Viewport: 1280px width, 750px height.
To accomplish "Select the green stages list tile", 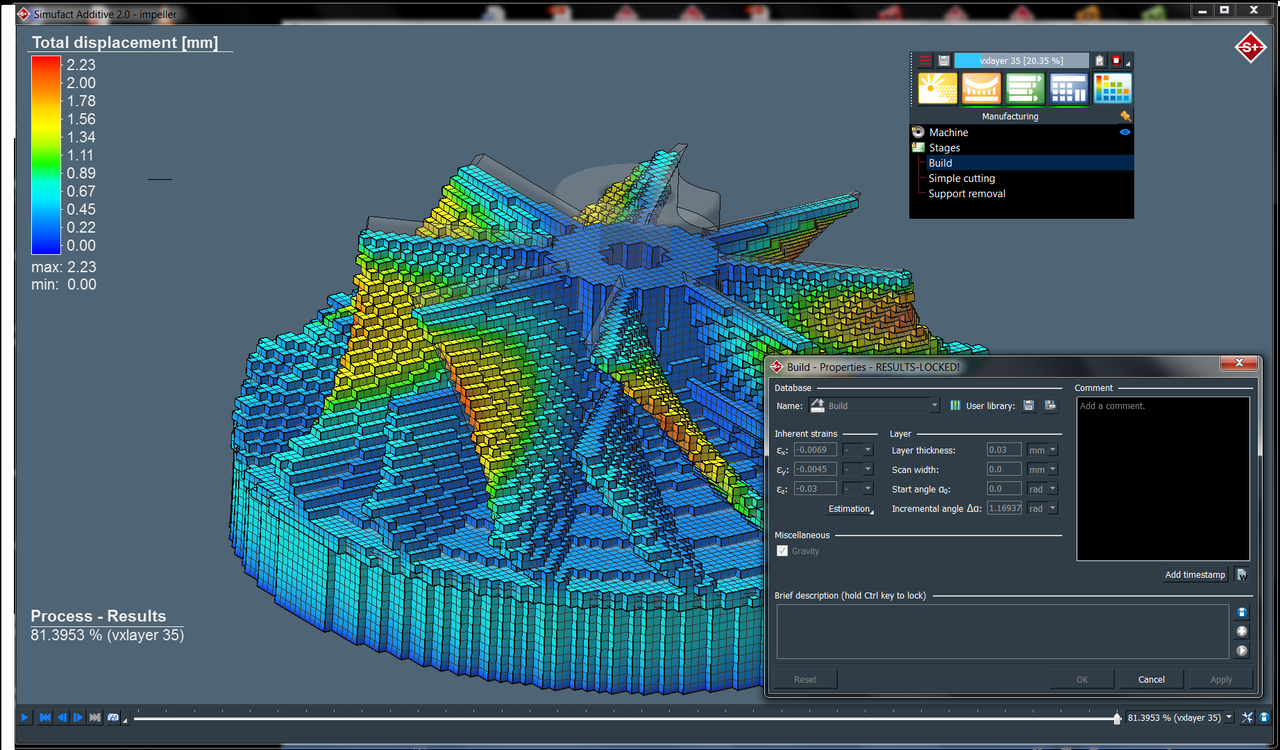I will (1025, 89).
